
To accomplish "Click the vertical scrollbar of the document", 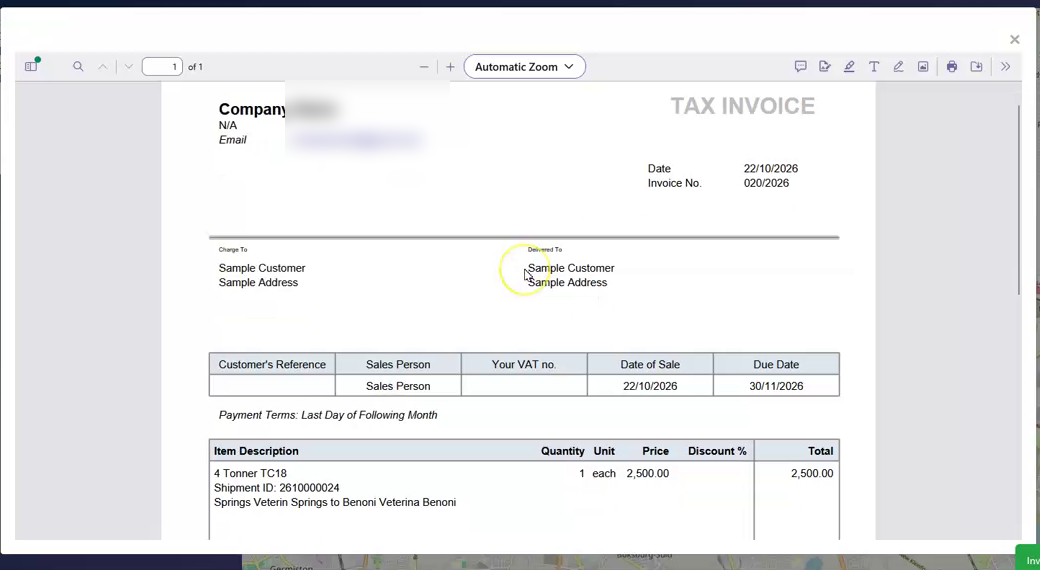I will coord(1019,199).
